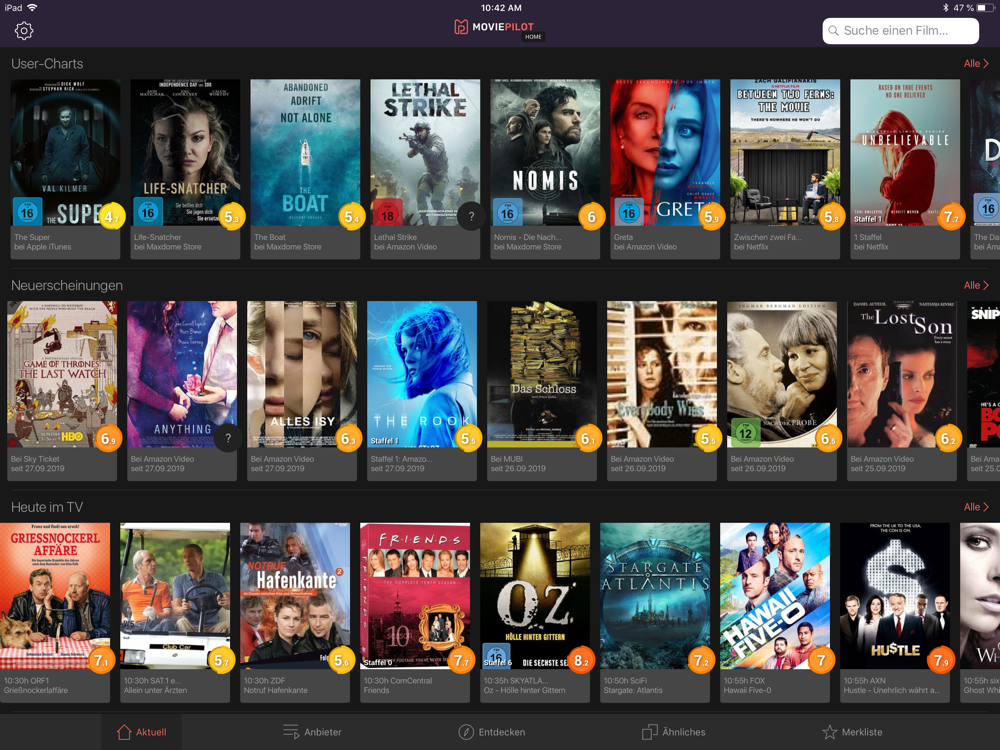Open the Anything movie poster
1000x750 pixels.
[x=182, y=374]
